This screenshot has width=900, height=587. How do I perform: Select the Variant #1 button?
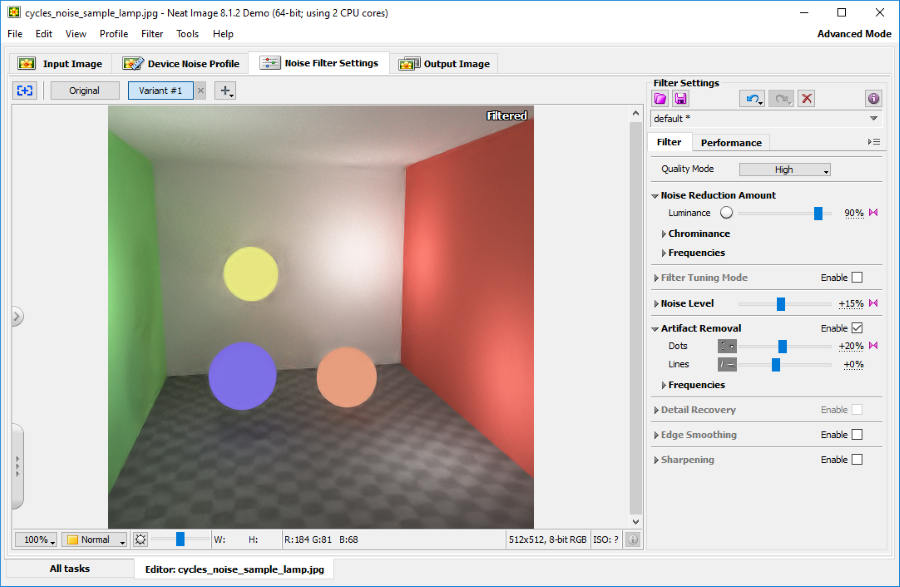(160, 91)
